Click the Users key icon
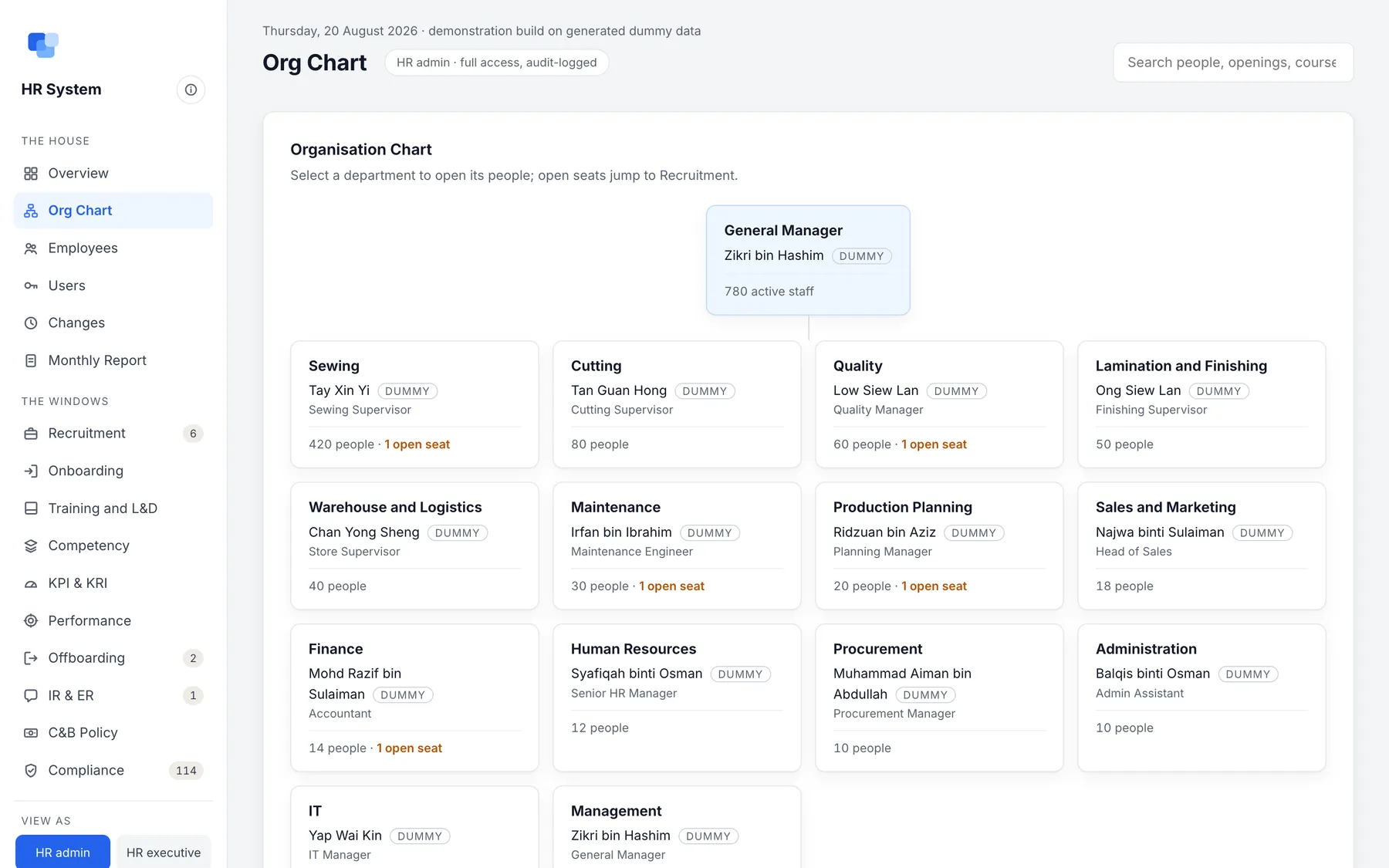Image resolution: width=1389 pixels, height=868 pixels. tap(31, 285)
